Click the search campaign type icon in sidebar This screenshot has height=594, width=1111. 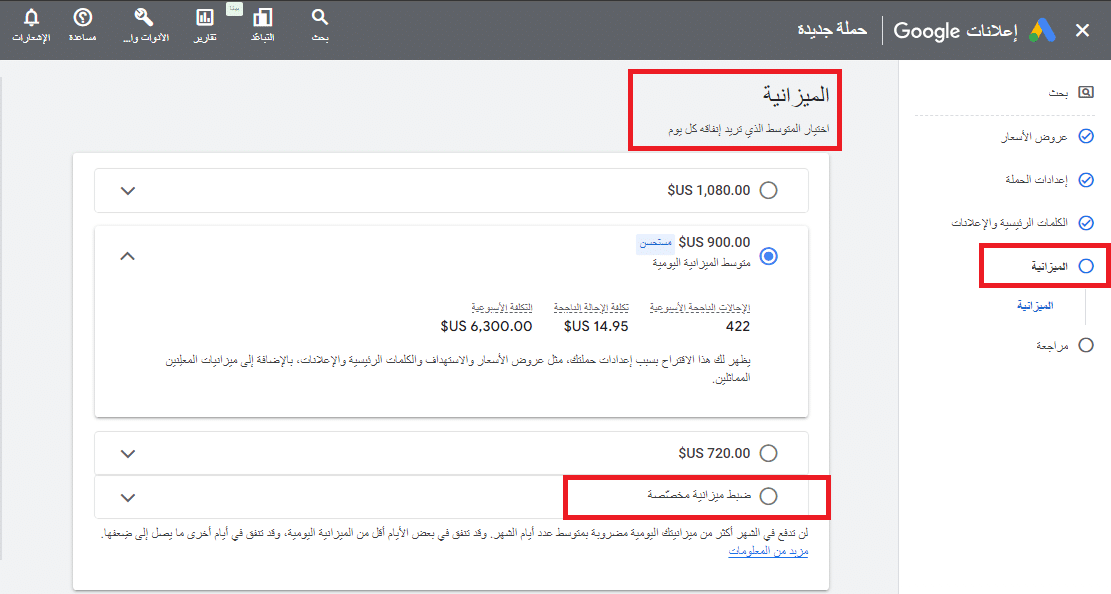[x=1085, y=92]
